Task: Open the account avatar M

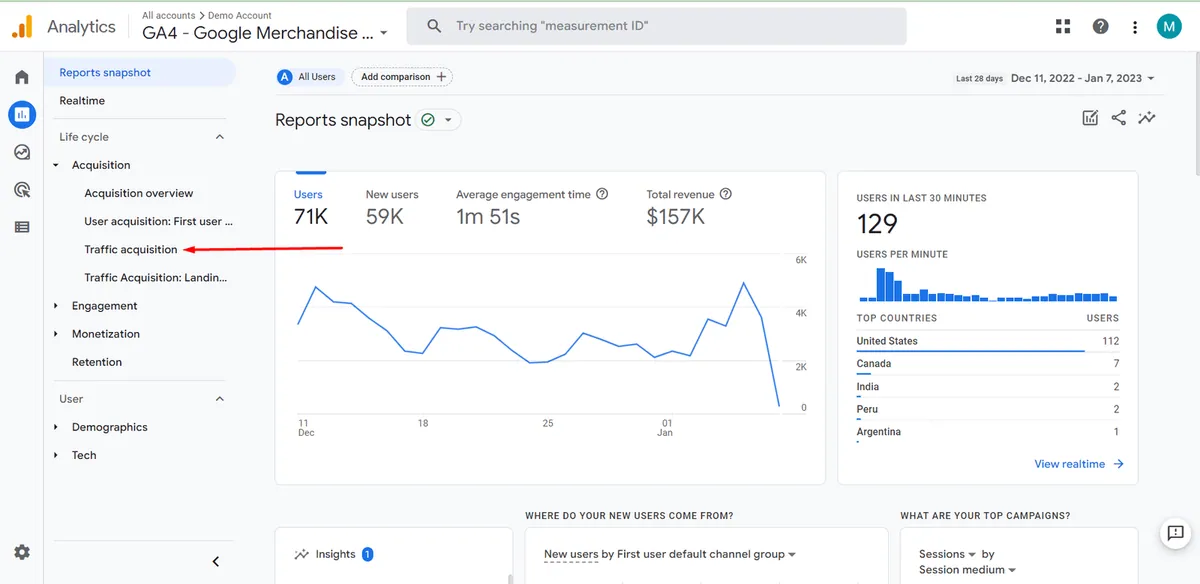Action: (x=1169, y=26)
